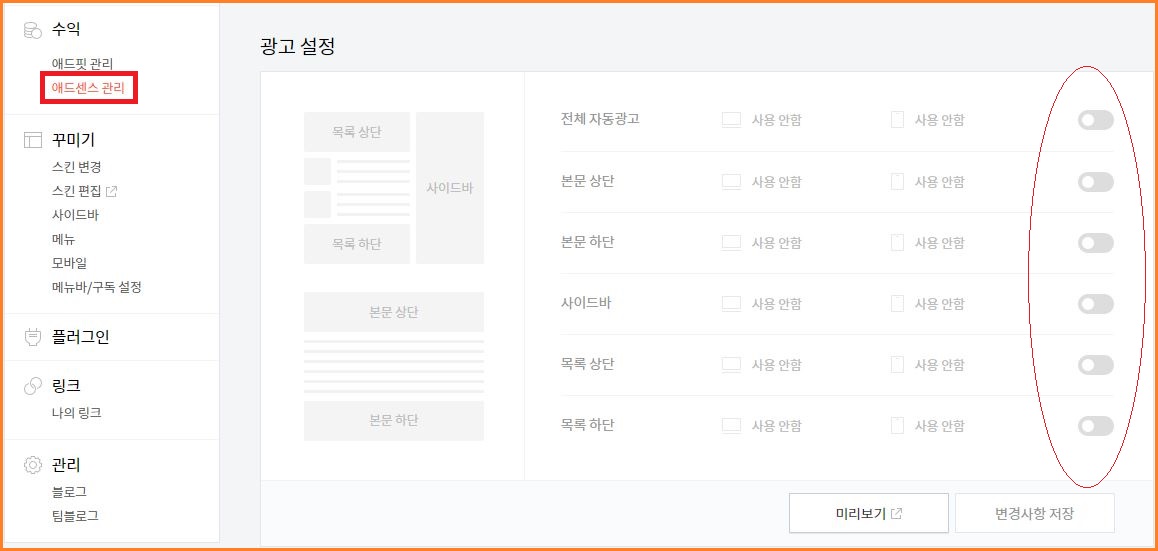Enable the 목록 상단 ad toggle
This screenshot has width=1158, height=551.
[1095, 365]
